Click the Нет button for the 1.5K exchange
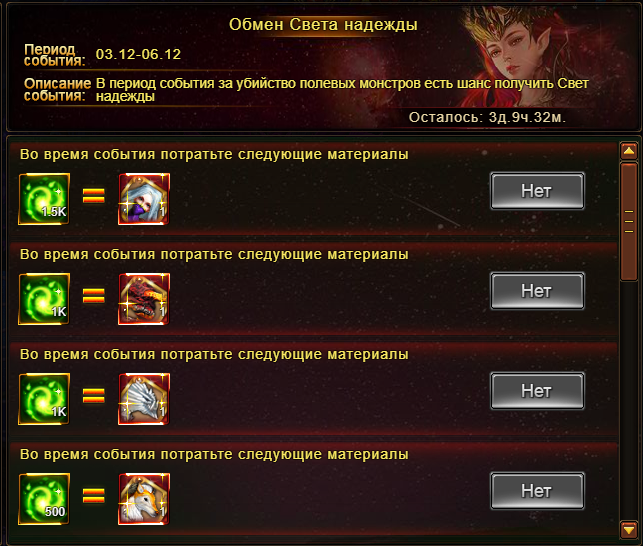Image resolution: width=643 pixels, height=546 pixels. coord(537,191)
